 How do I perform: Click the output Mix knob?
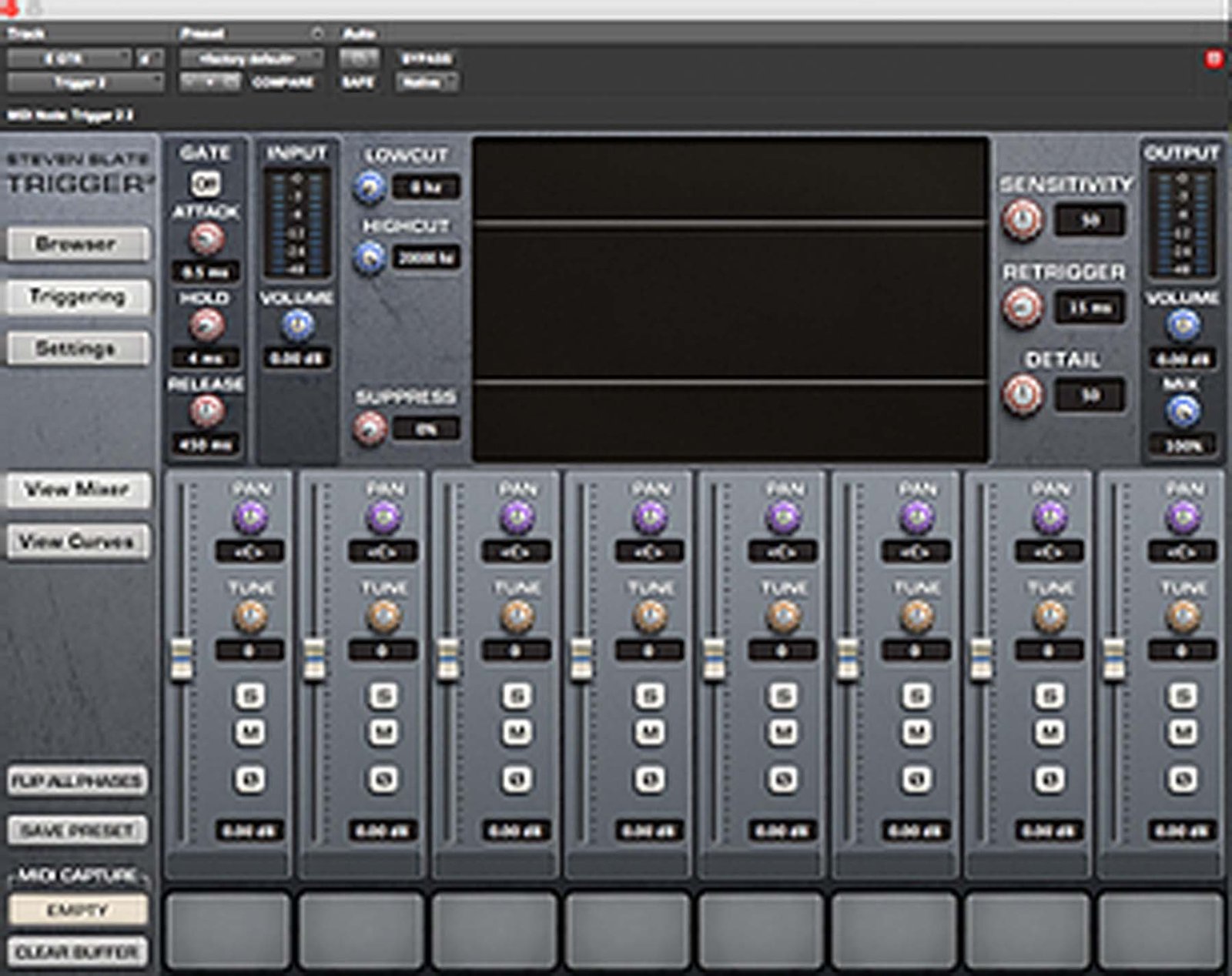click(x=1183, y=412)
